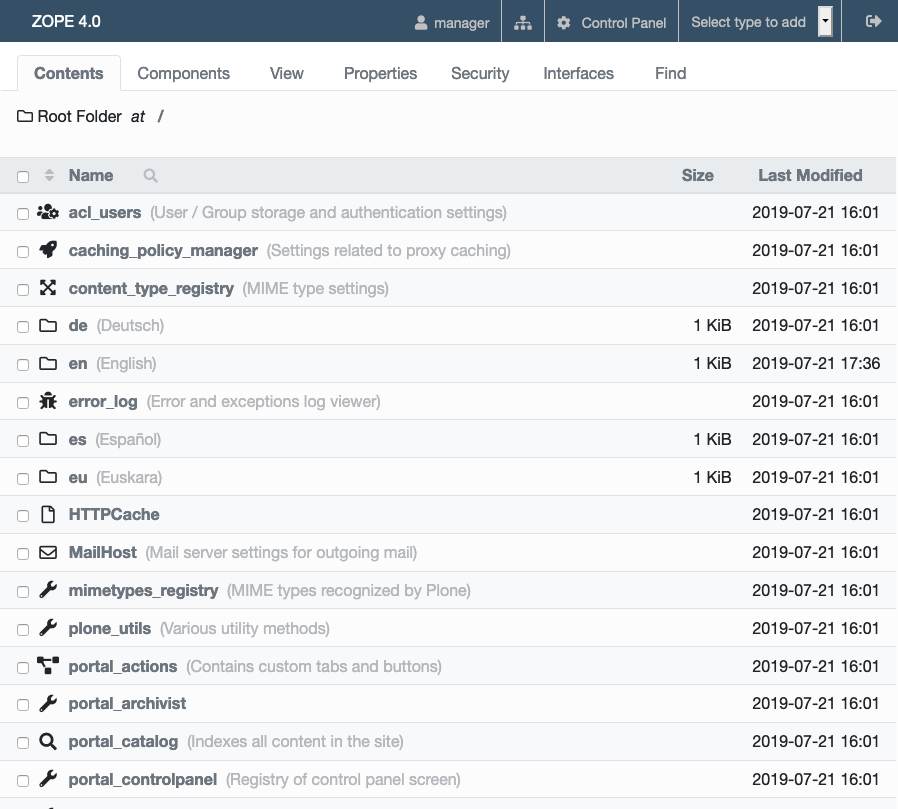Viewport: 898px width, 809px height.
Task: Click the rocket icon for caching_policy_manager
Action: (x=48, y=250)
